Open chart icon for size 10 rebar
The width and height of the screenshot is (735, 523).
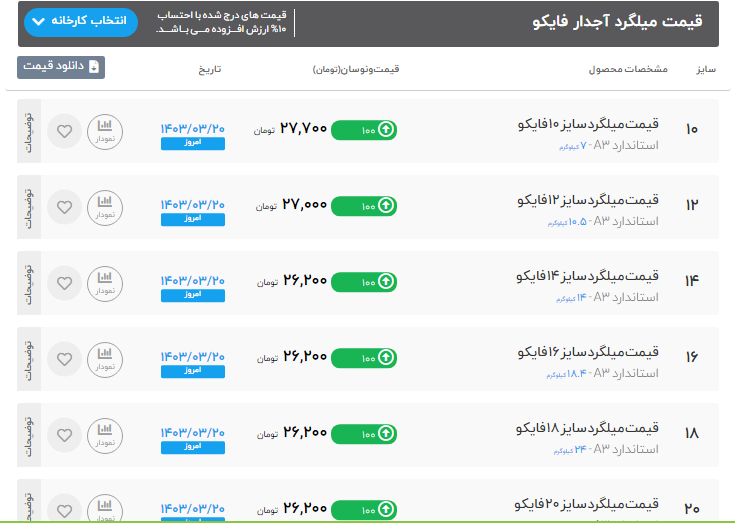coord(105,130)
